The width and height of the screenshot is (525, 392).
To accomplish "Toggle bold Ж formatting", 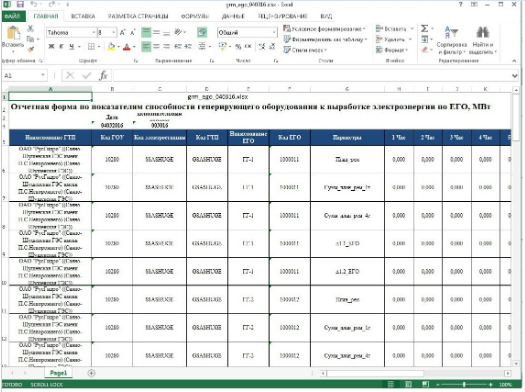I will point(51,47).
